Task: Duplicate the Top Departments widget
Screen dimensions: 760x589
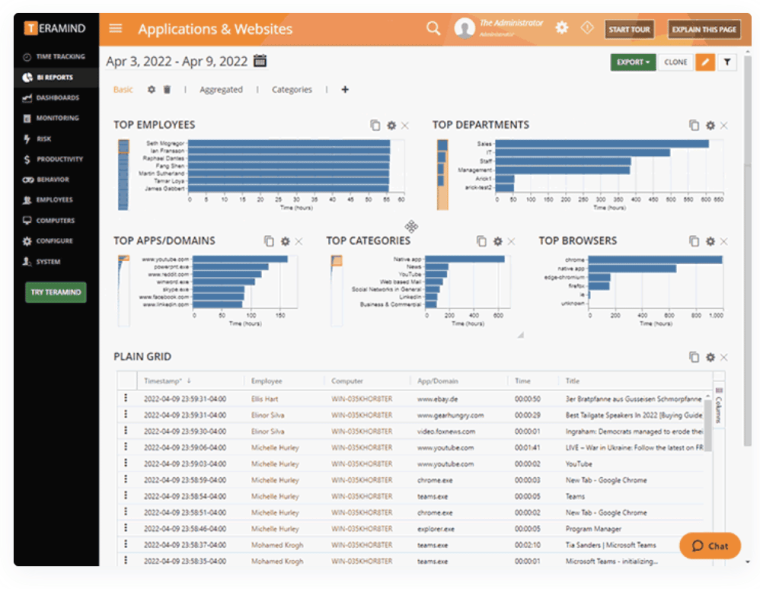Action: [x=694, y=125]
